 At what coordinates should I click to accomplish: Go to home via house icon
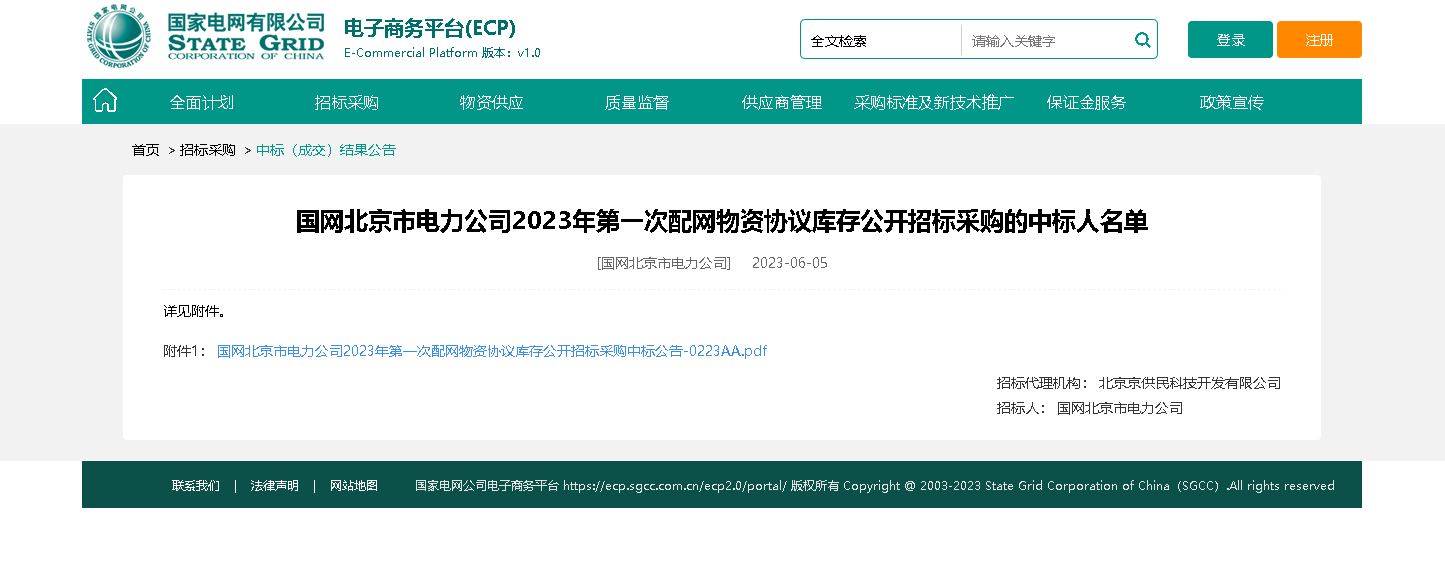pyautogui.click(x=105, y=101)
